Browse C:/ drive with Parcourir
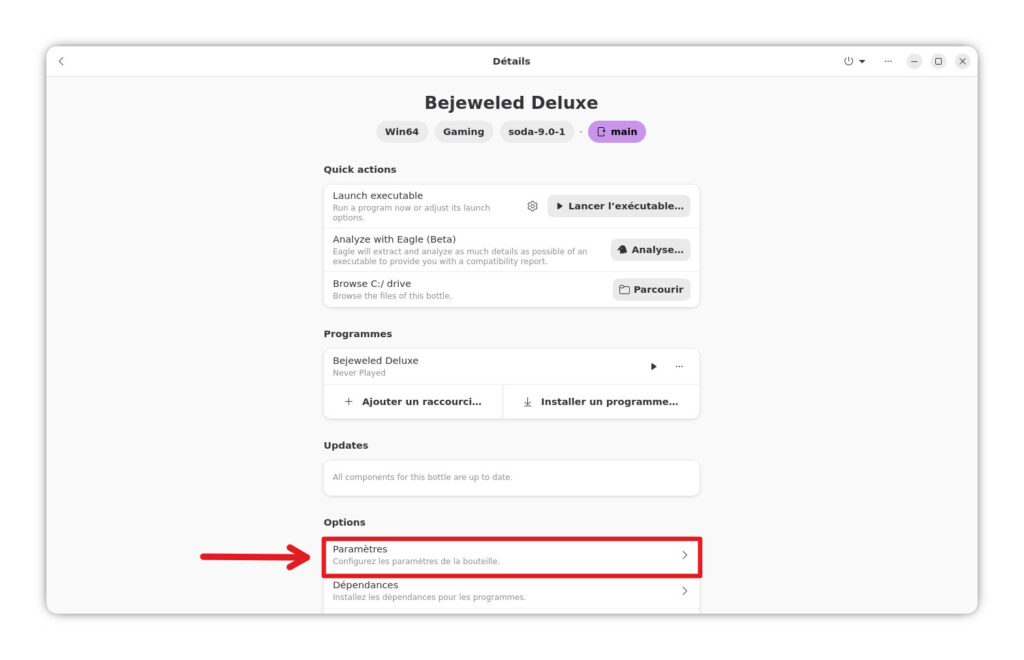Screen dimensions: 1024x660 pos(650,290)
